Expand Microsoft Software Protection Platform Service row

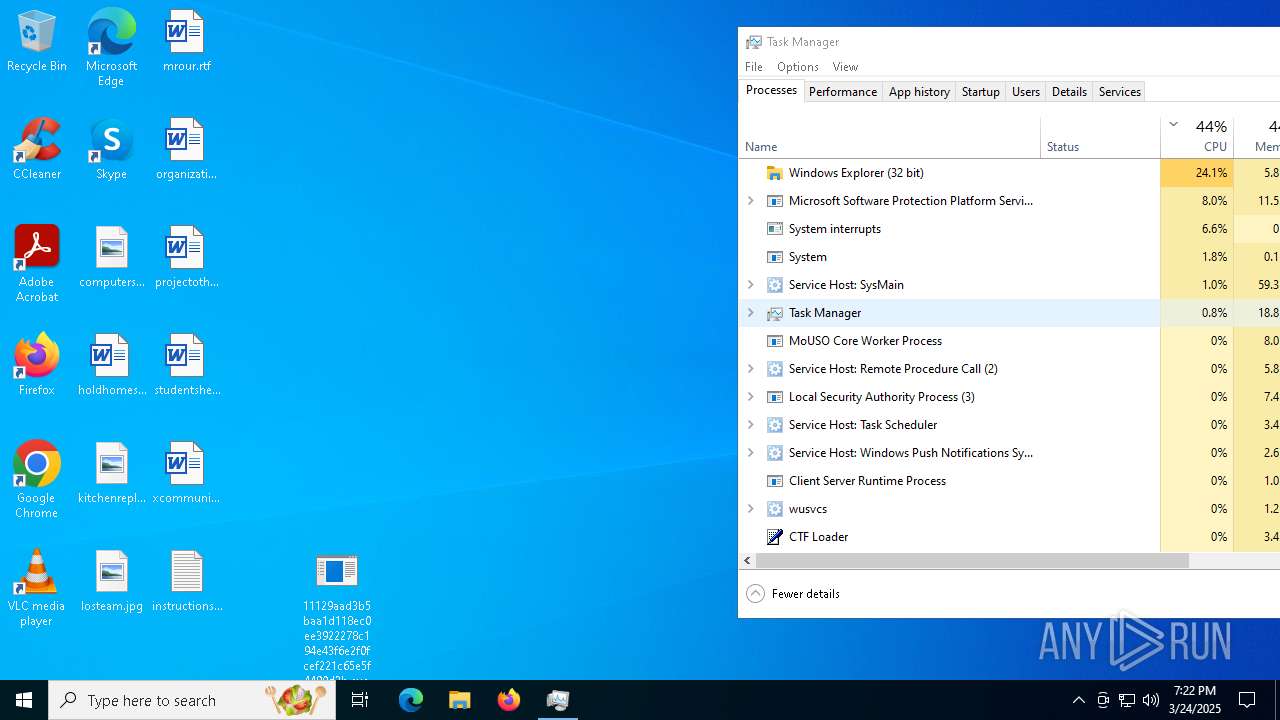751,201
